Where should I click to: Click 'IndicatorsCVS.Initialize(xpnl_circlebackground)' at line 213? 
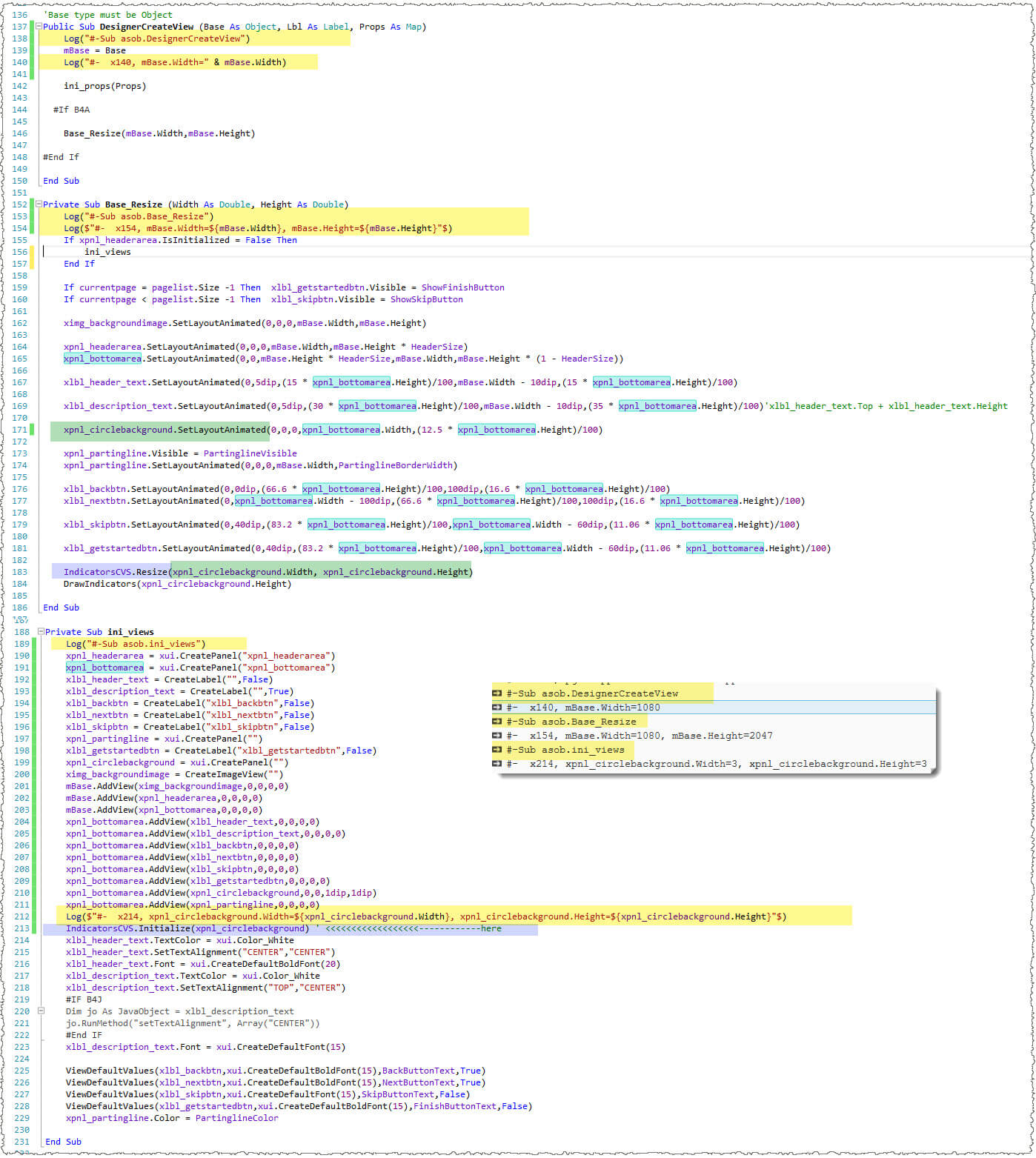[187, 928]
